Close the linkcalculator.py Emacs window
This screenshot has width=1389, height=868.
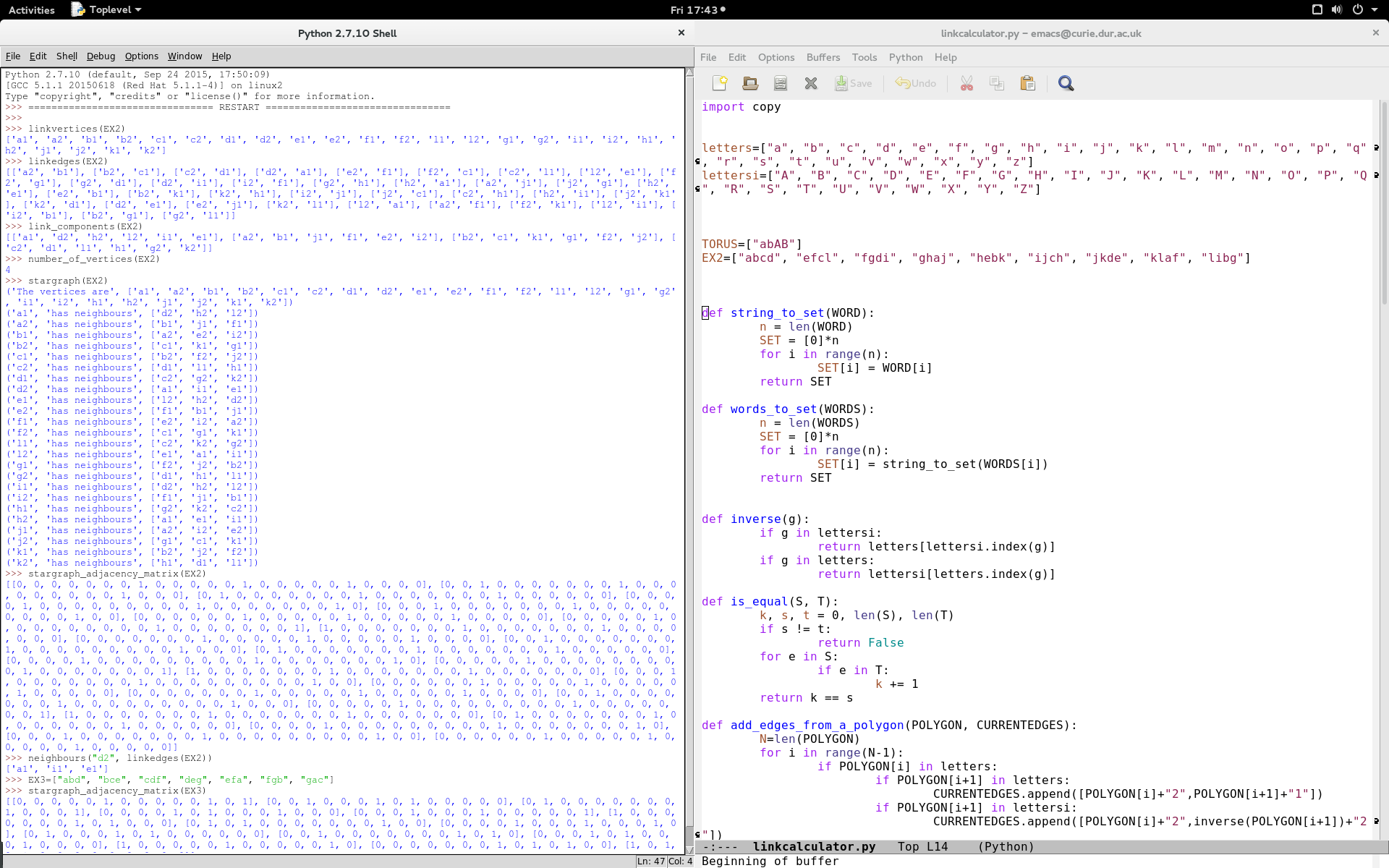point(1375,33)
